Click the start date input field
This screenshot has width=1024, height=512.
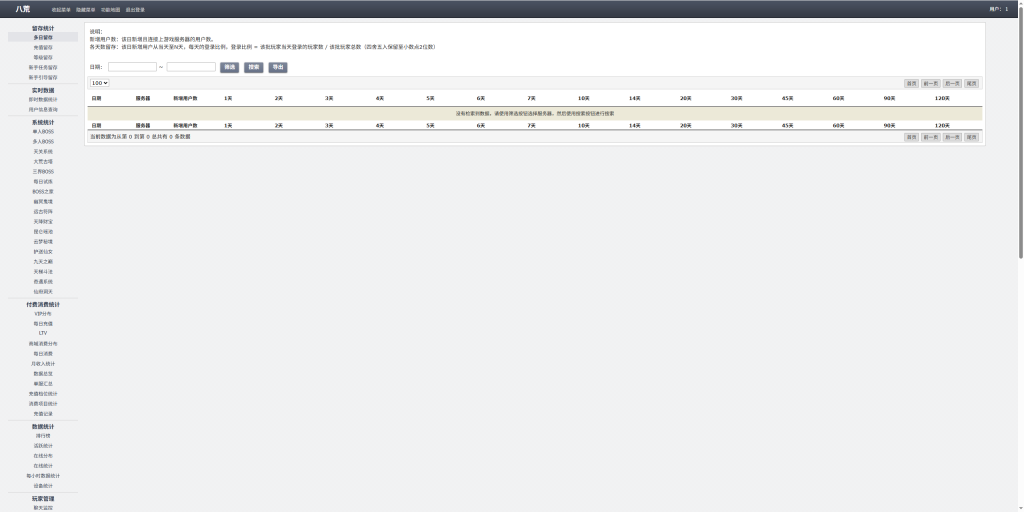point(132,67)
